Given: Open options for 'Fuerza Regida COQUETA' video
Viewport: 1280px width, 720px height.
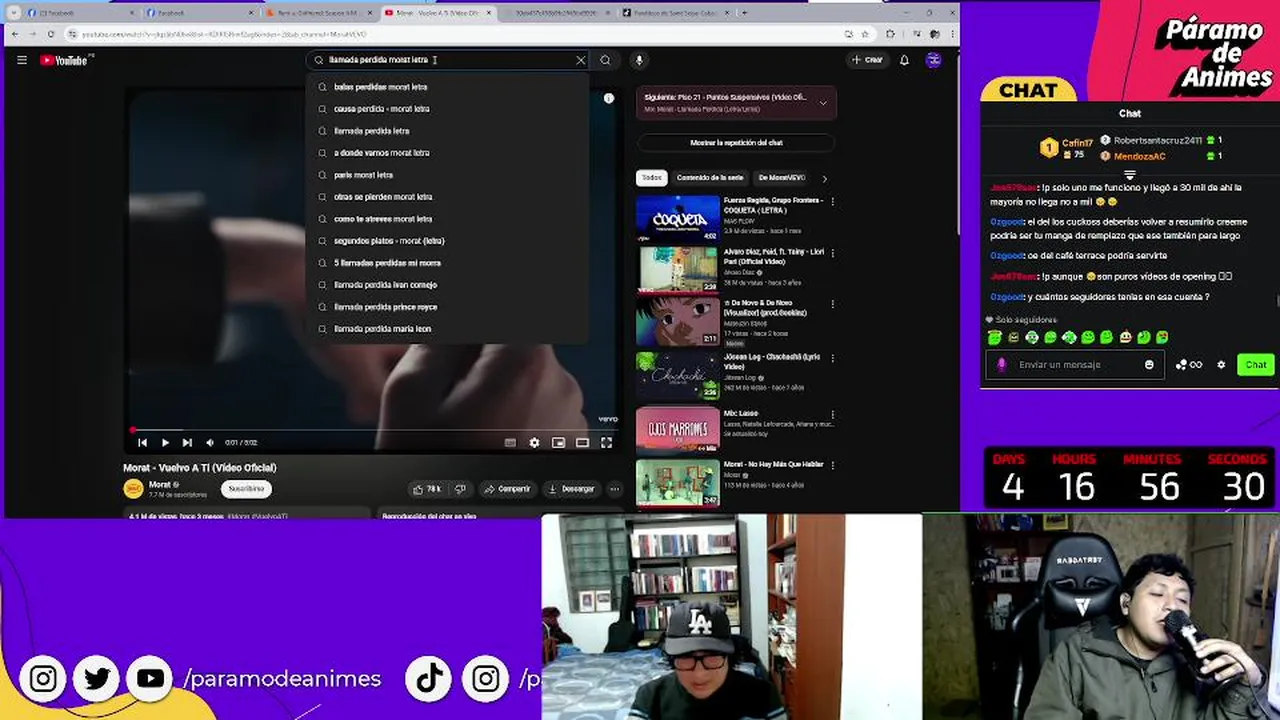Looking at the screenshot, I should click(832, 201).
